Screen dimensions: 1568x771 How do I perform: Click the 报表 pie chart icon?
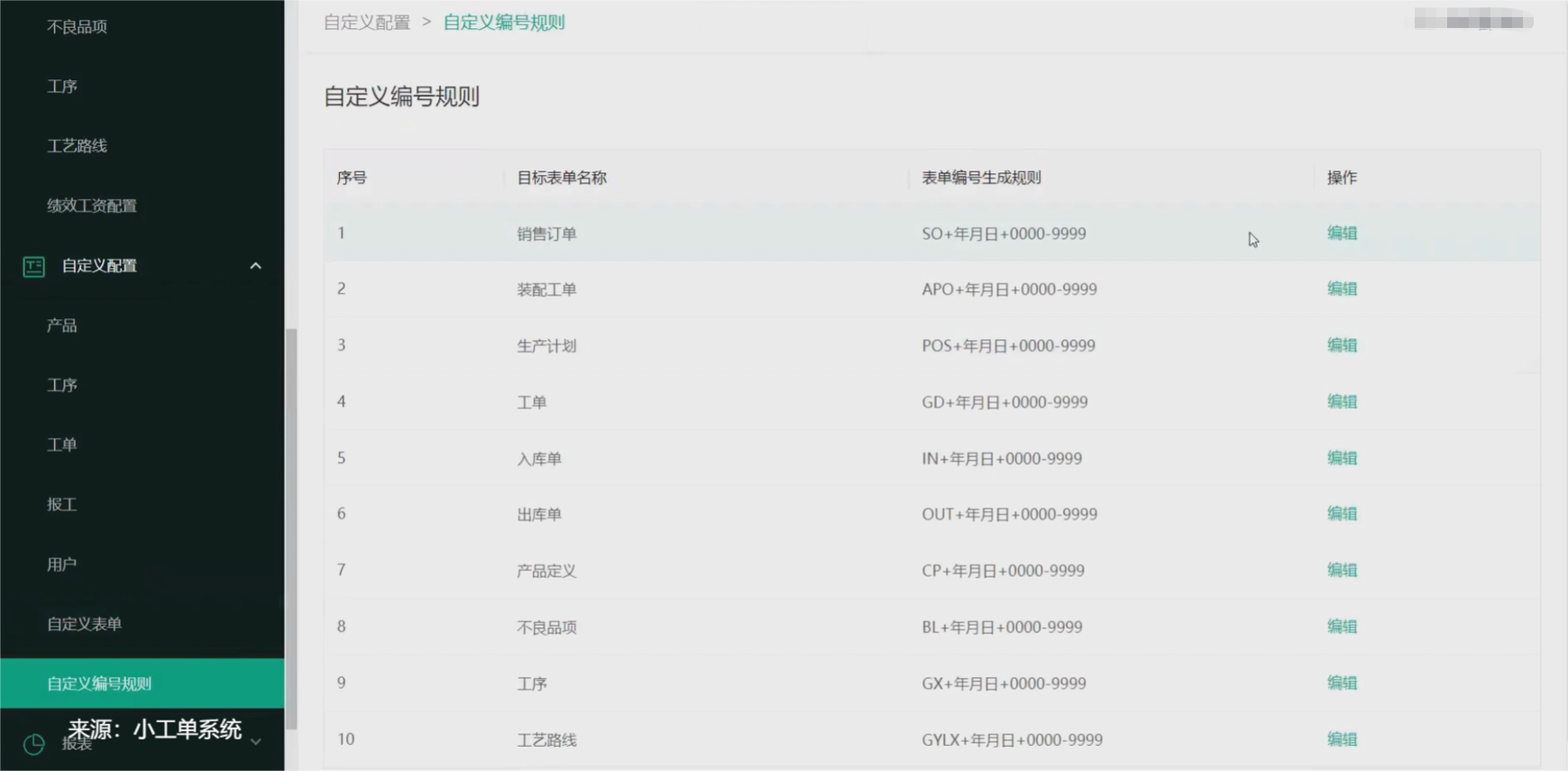coord(33,744)
